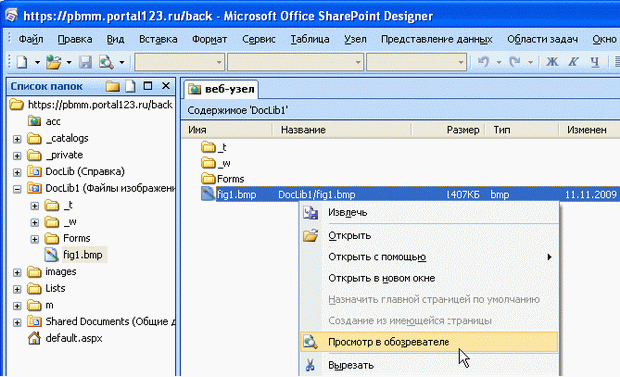Choose Вырезать from context menu
The height and width of the screenshot is (377, 620).
(x=429, y=365)
